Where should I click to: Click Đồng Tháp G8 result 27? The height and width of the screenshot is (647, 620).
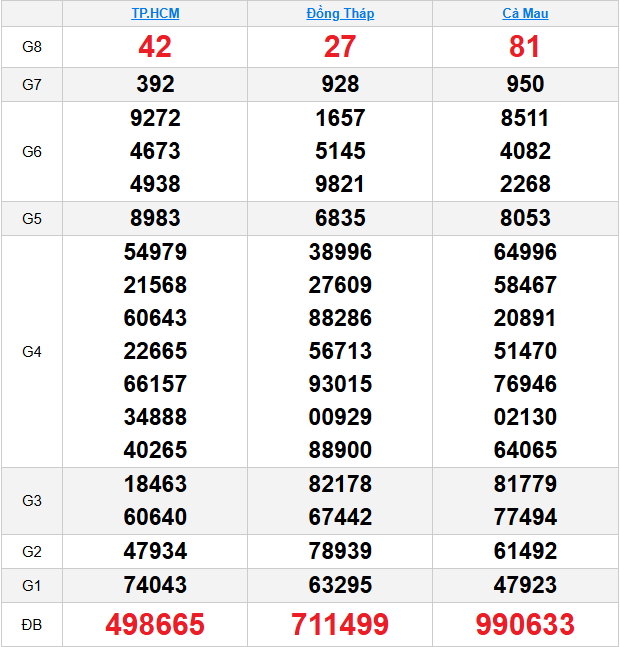click(340, 47)
